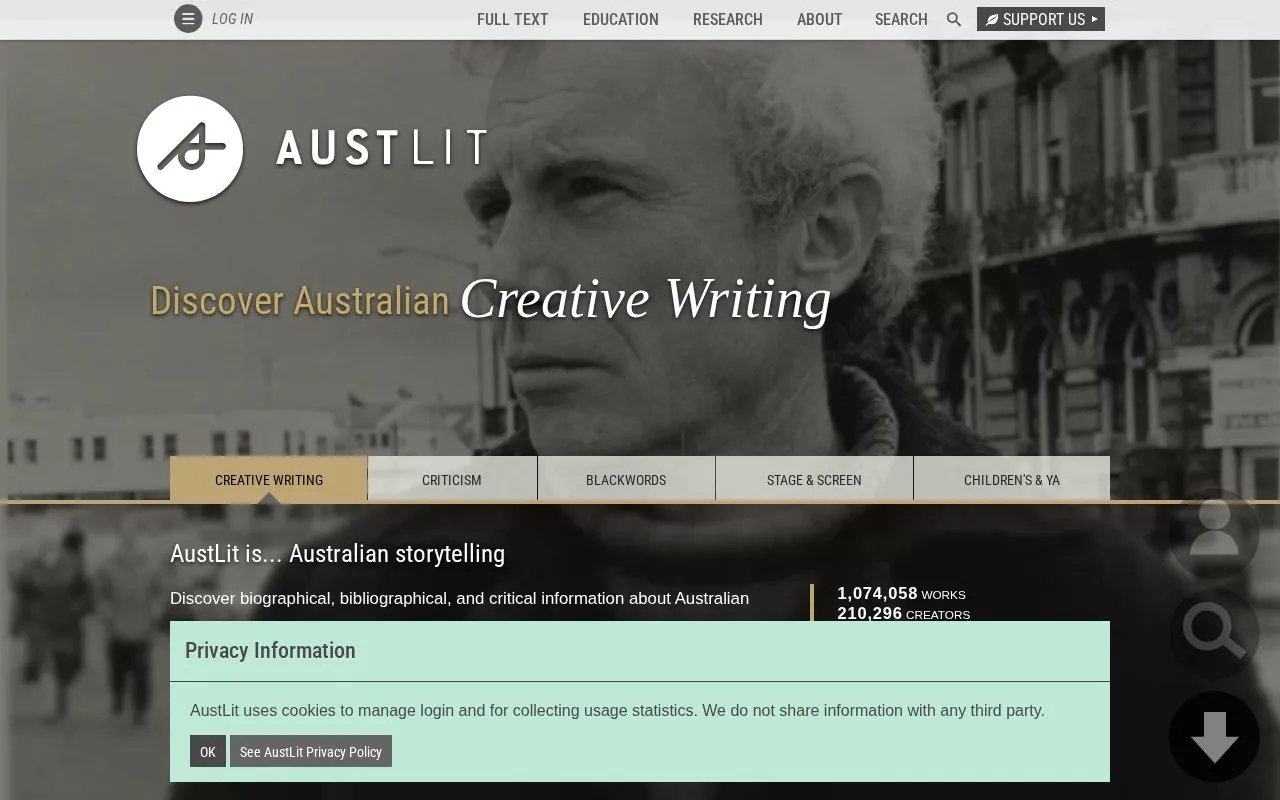Click the AustLit circular logo
This screenshot has width=1280, height=800.
point(190,149)
